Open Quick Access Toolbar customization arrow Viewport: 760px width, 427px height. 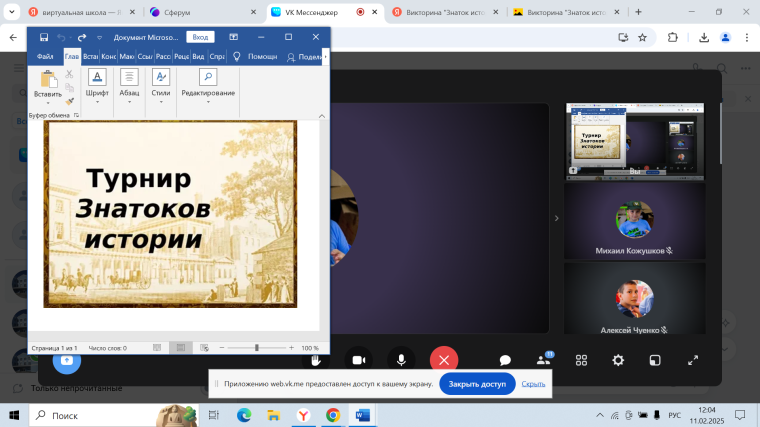(x=99, y=37)
